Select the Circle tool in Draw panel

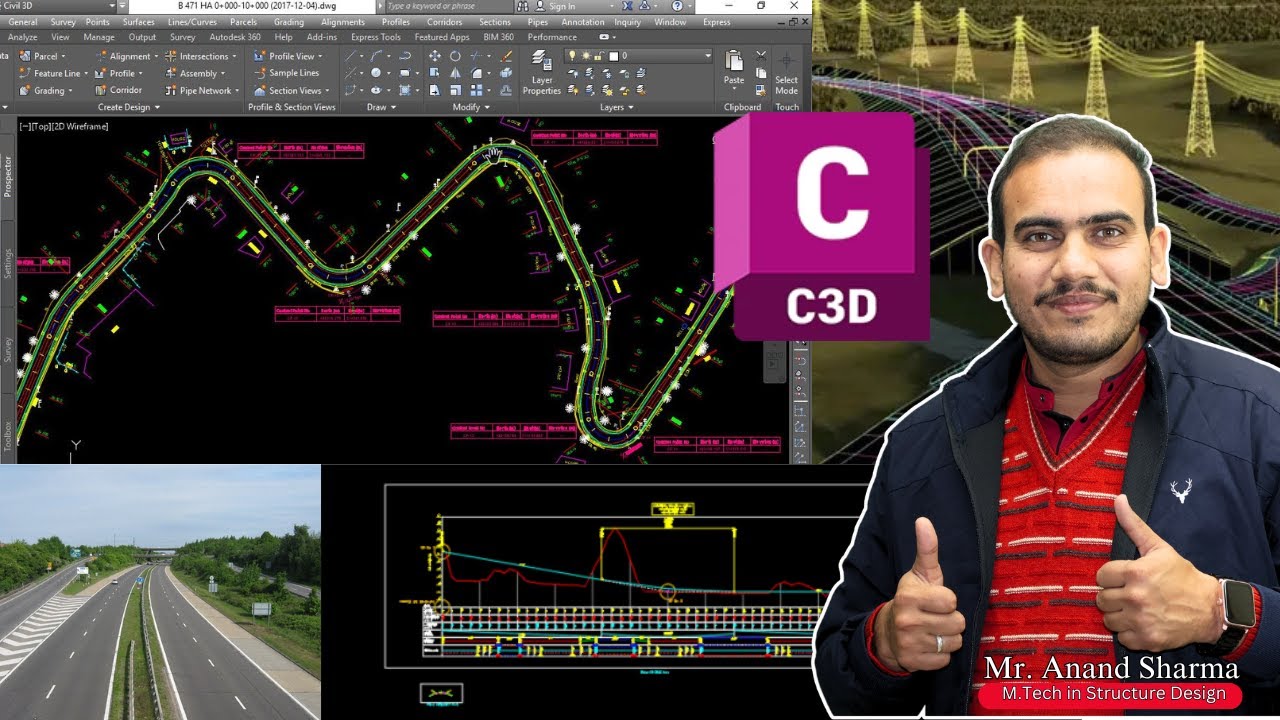377,73
